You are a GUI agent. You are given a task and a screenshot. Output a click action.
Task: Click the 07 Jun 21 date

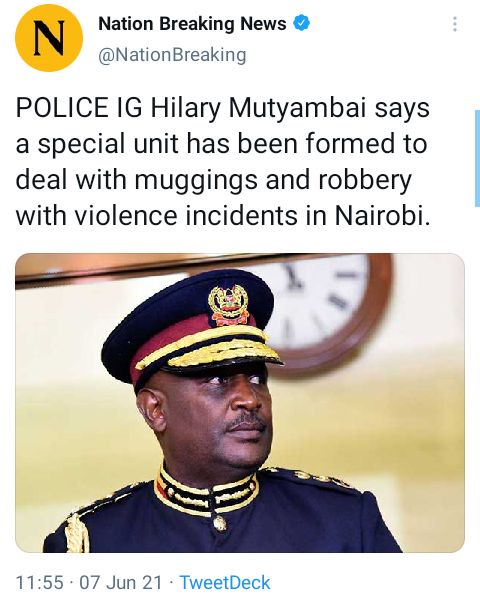click(120, 582)
